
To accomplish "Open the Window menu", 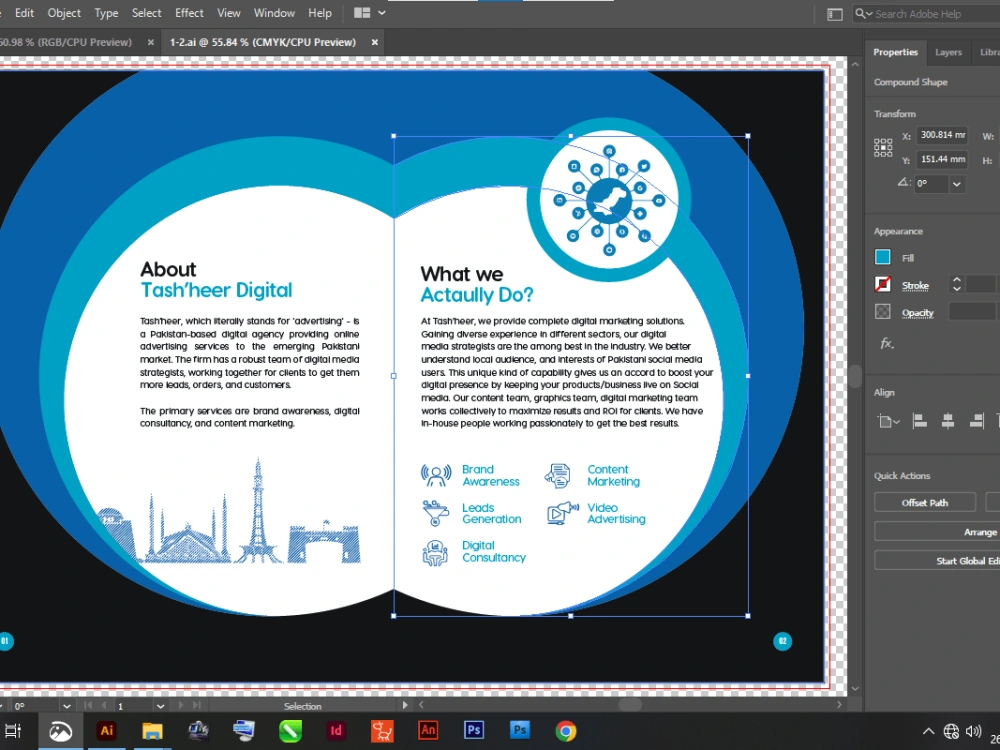I will tap(274, 13).
